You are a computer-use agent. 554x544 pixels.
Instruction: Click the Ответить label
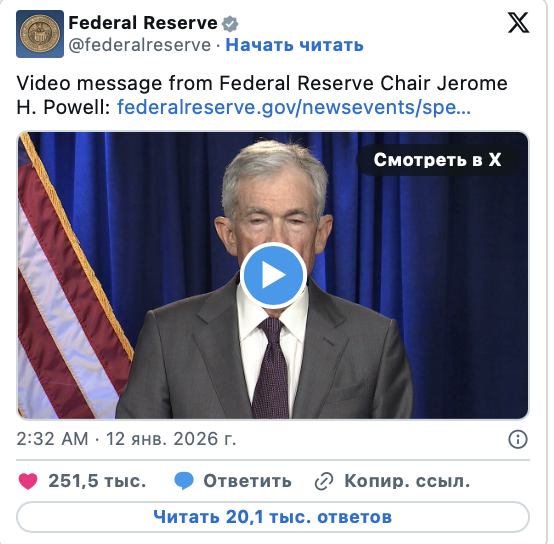click(x=247, y=481)
